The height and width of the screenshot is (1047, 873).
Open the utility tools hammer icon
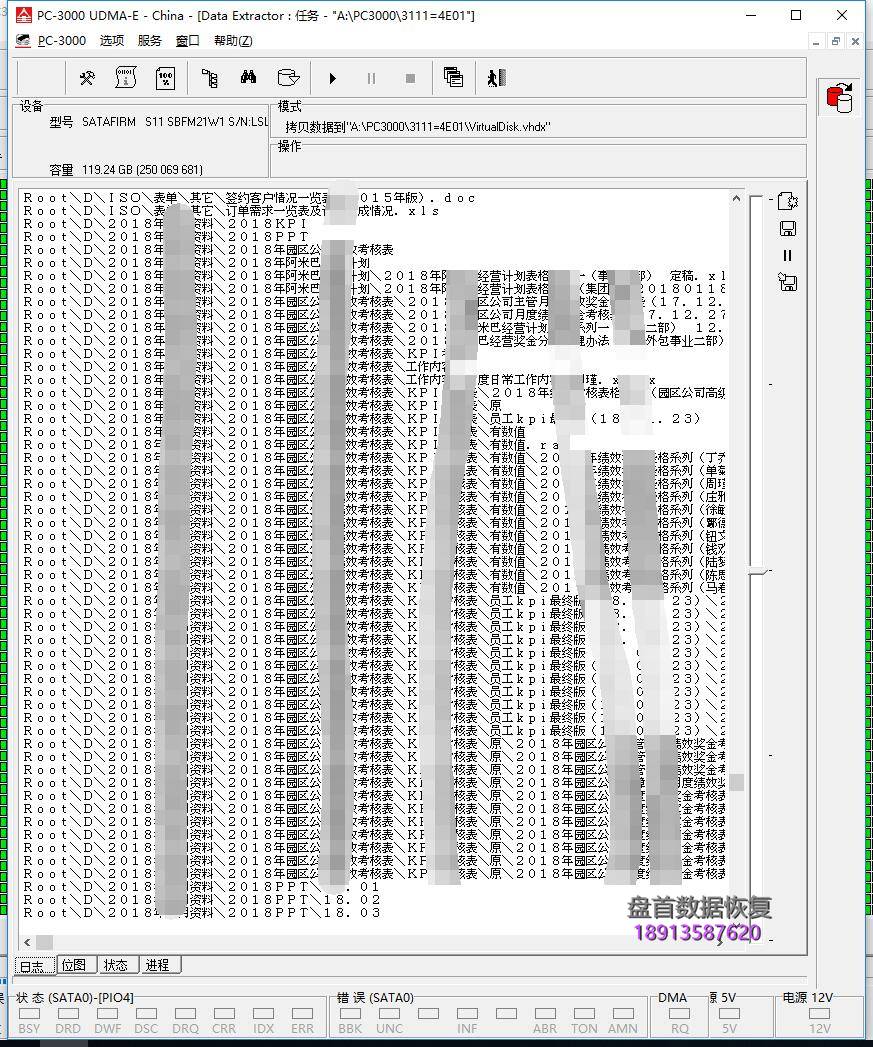point(87,78)
